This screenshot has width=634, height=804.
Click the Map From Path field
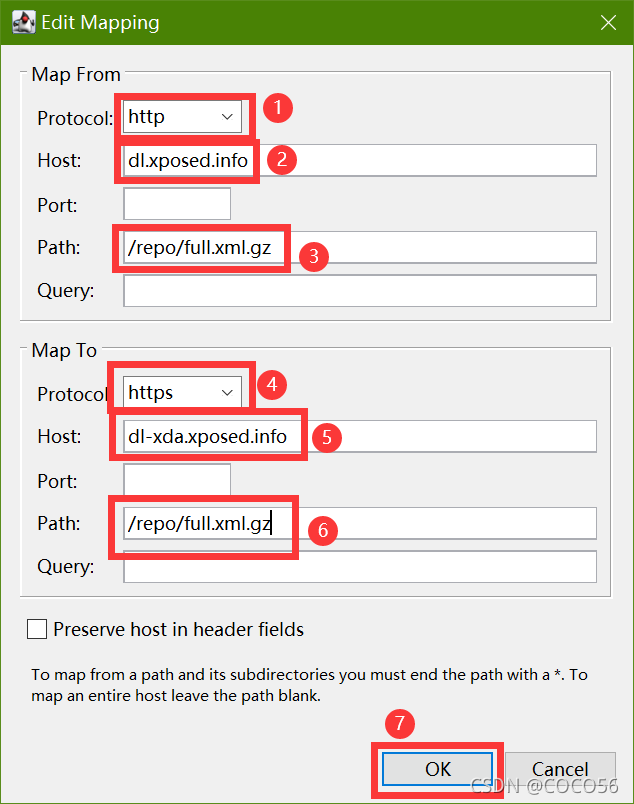pos(360,247)
